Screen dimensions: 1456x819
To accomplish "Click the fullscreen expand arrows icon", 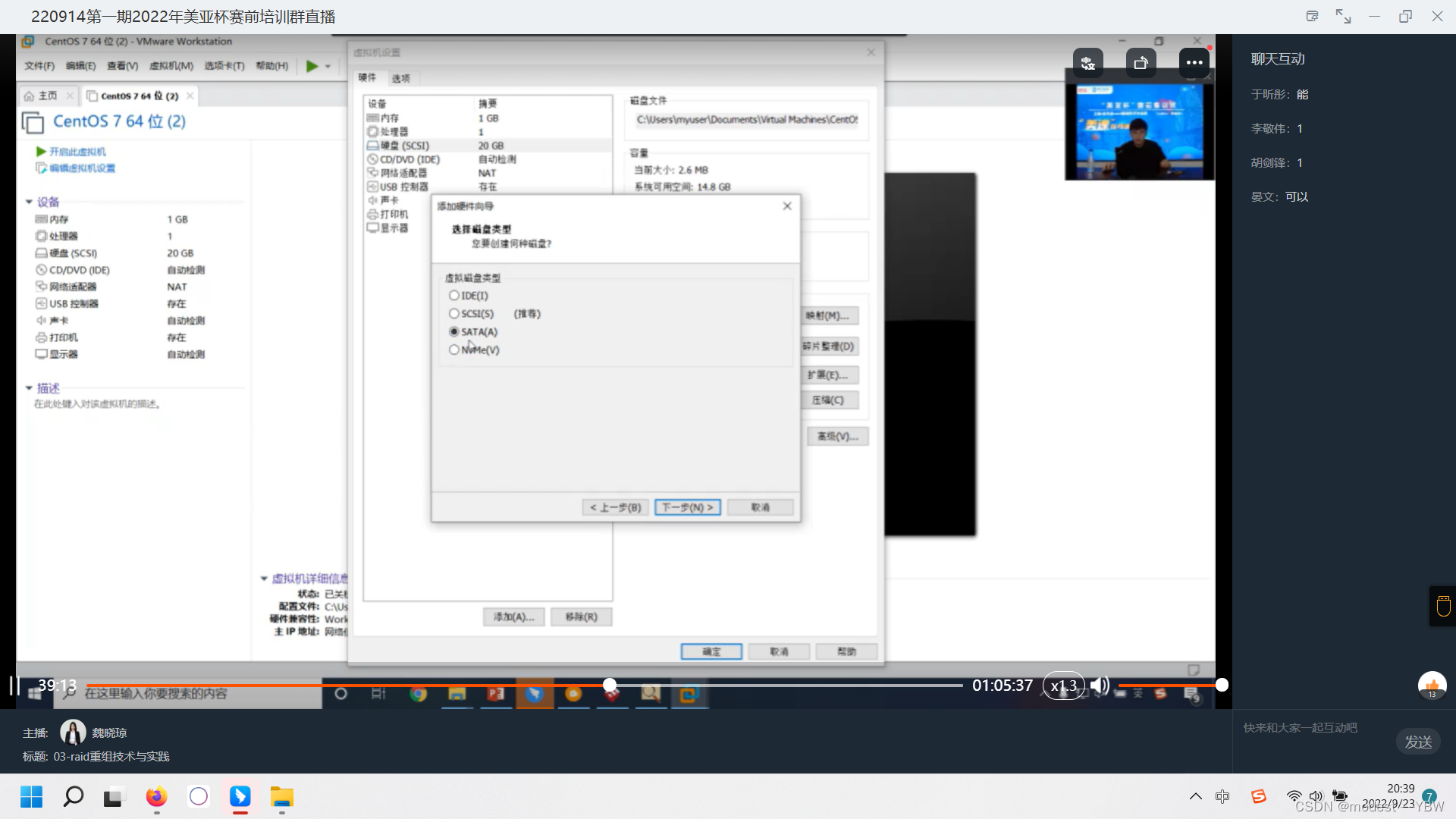I will pyautogui.click(x=1343, y=17).
